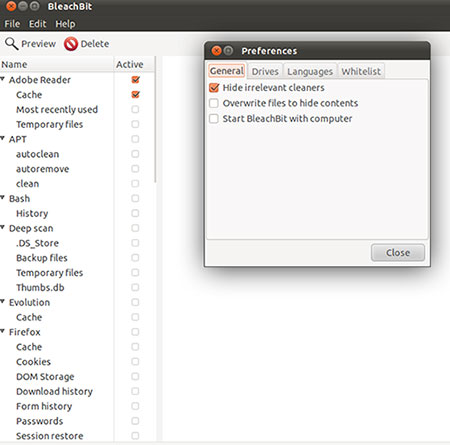450x445 pixels.
Task: Check the Bash History checkbox
Action: [x=135, y=213]
